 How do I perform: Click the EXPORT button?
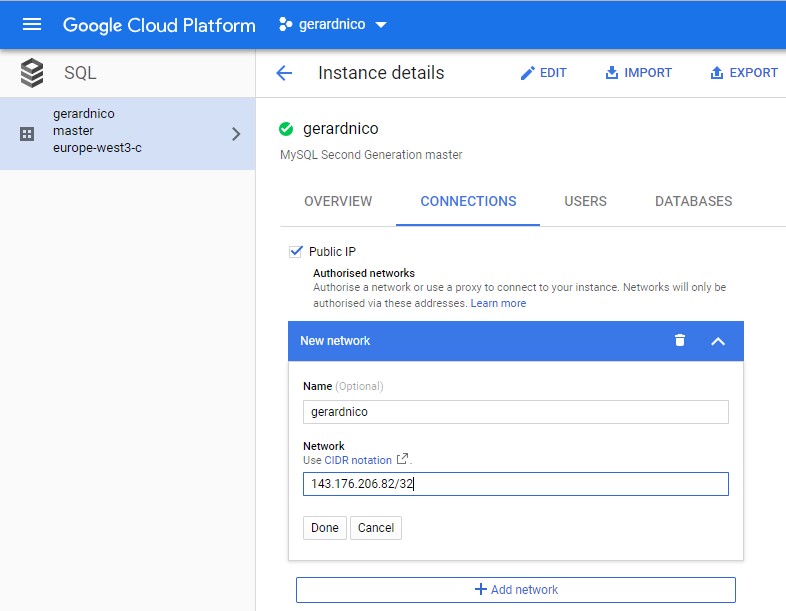(743, 73)
